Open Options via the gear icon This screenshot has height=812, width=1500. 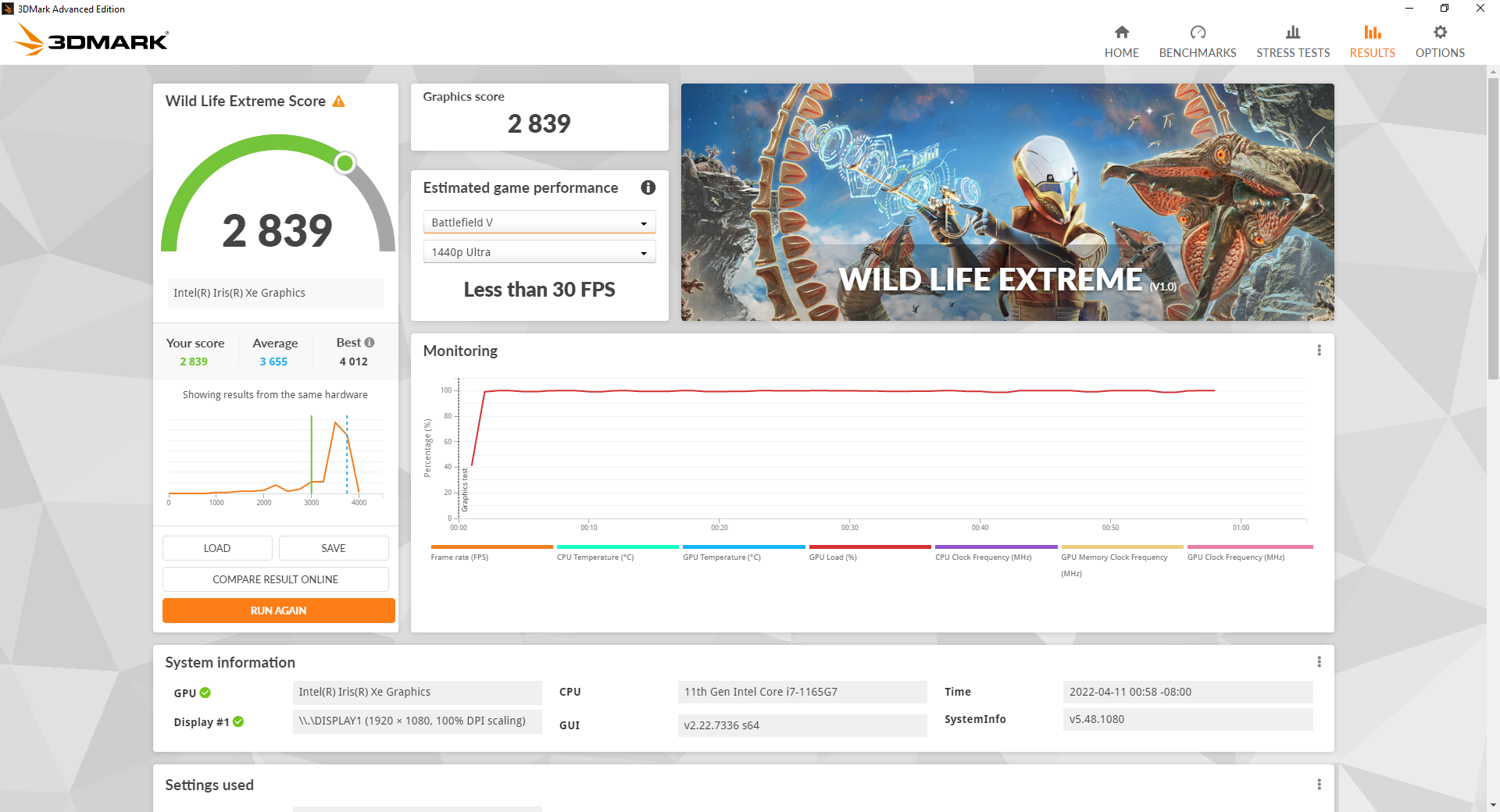(x=1439, y=33)
